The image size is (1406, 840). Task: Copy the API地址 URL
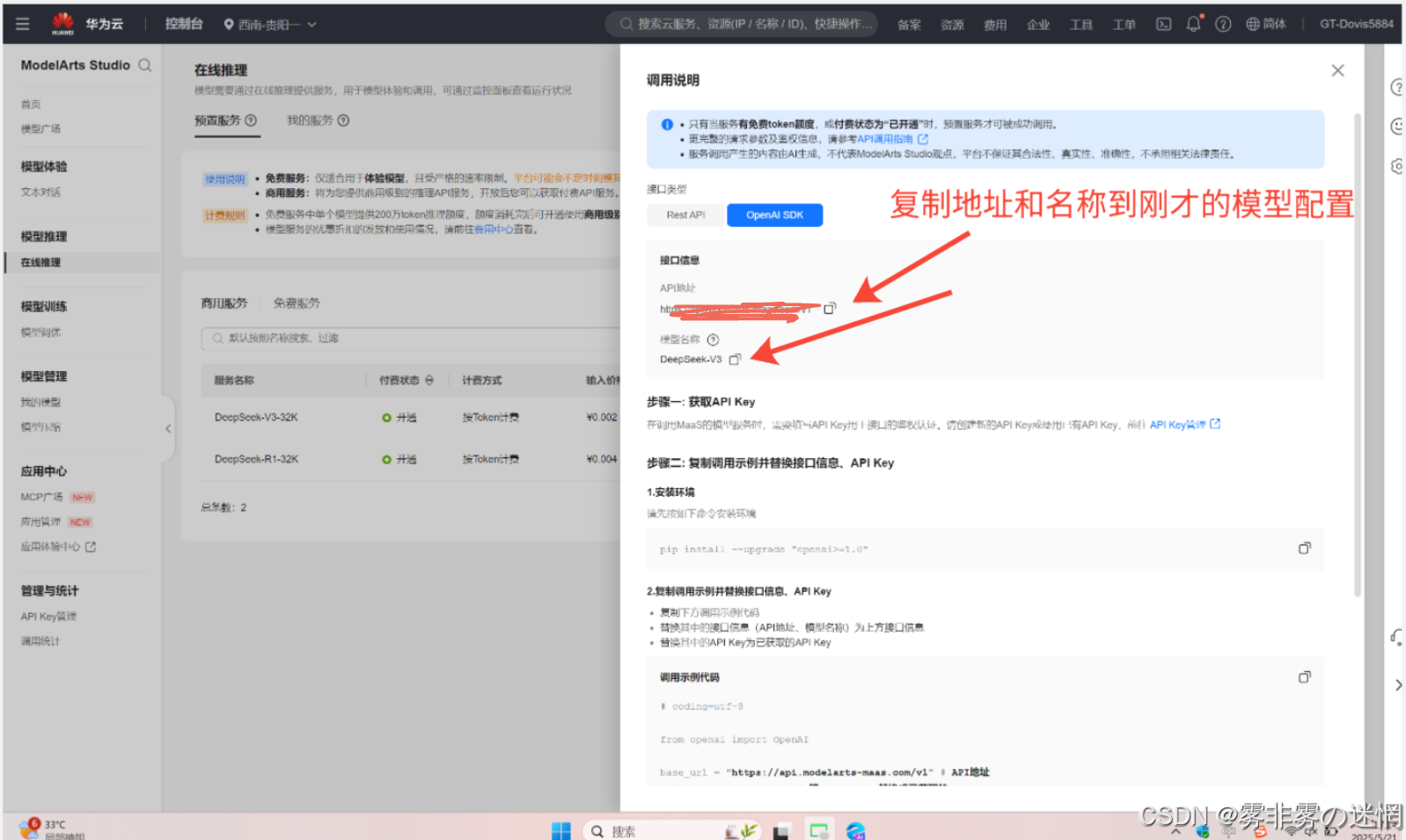[829, 309]
